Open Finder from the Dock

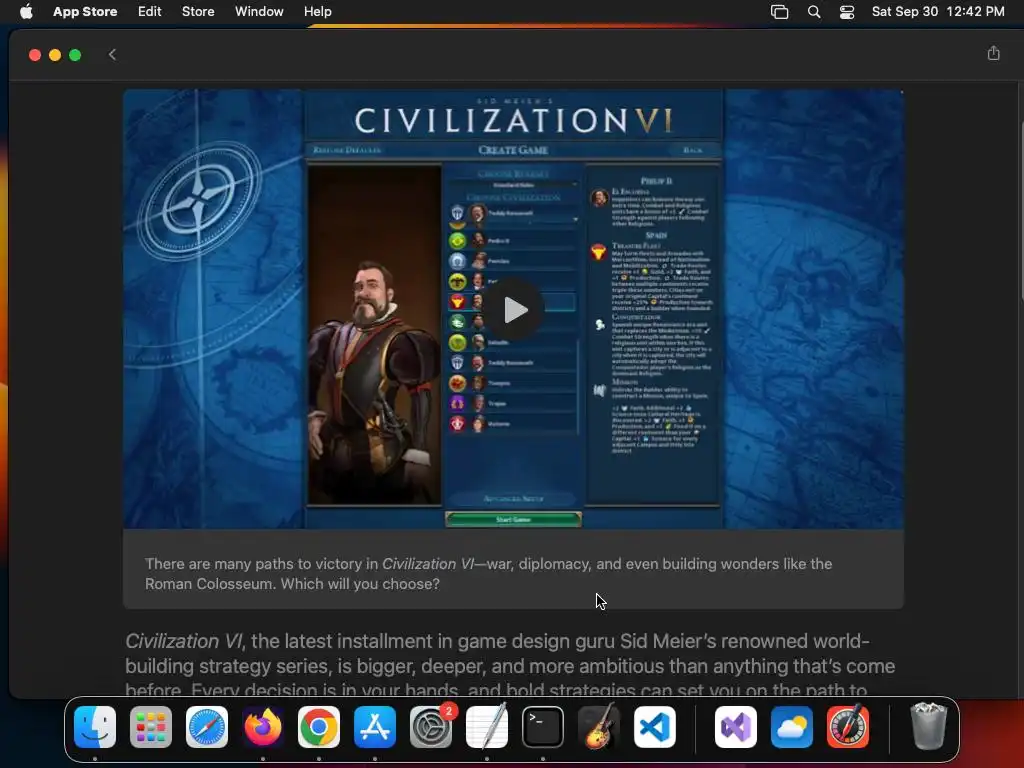95,726
